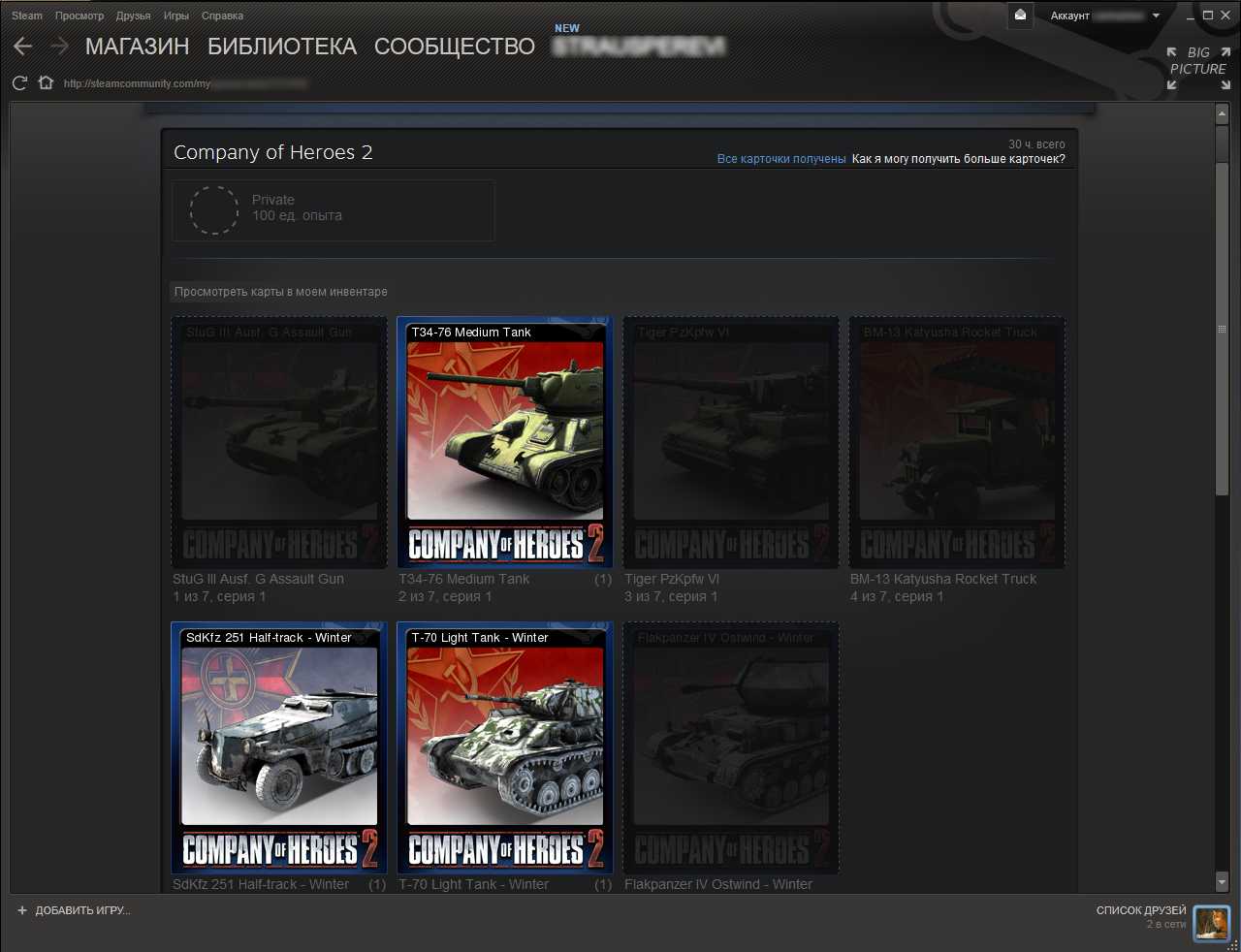The image size is (1241, 952).
Task: Expand the Аккаунт dropdown arrow
Action: pyautogui.click(x=1156, y=16)
